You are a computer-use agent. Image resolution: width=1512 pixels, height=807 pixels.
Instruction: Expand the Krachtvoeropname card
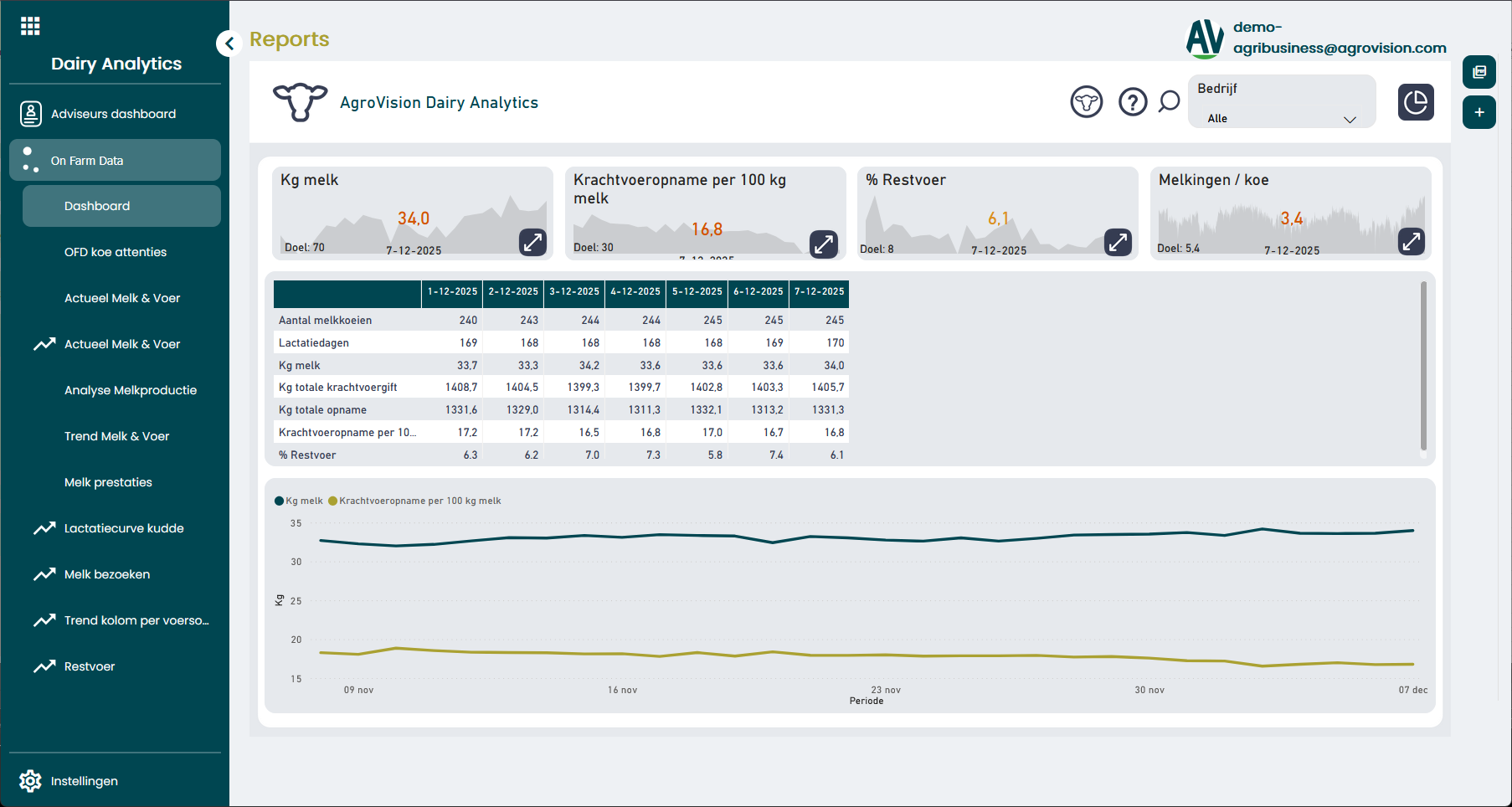[824, 244]
